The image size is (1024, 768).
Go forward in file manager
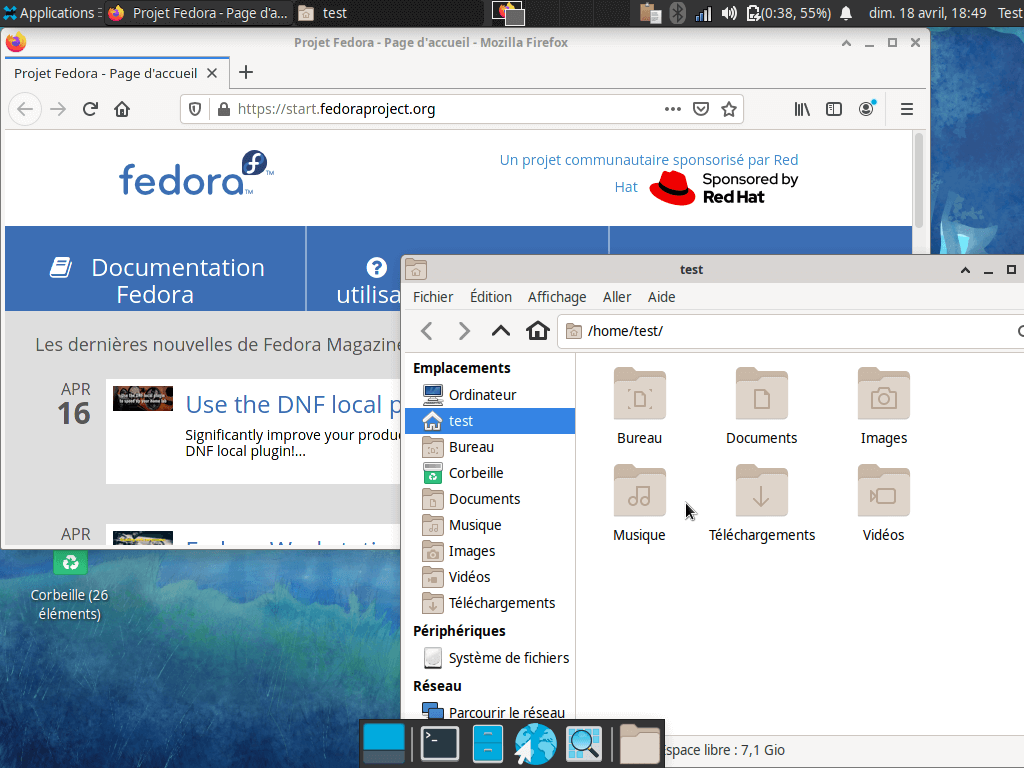[464, 331]
